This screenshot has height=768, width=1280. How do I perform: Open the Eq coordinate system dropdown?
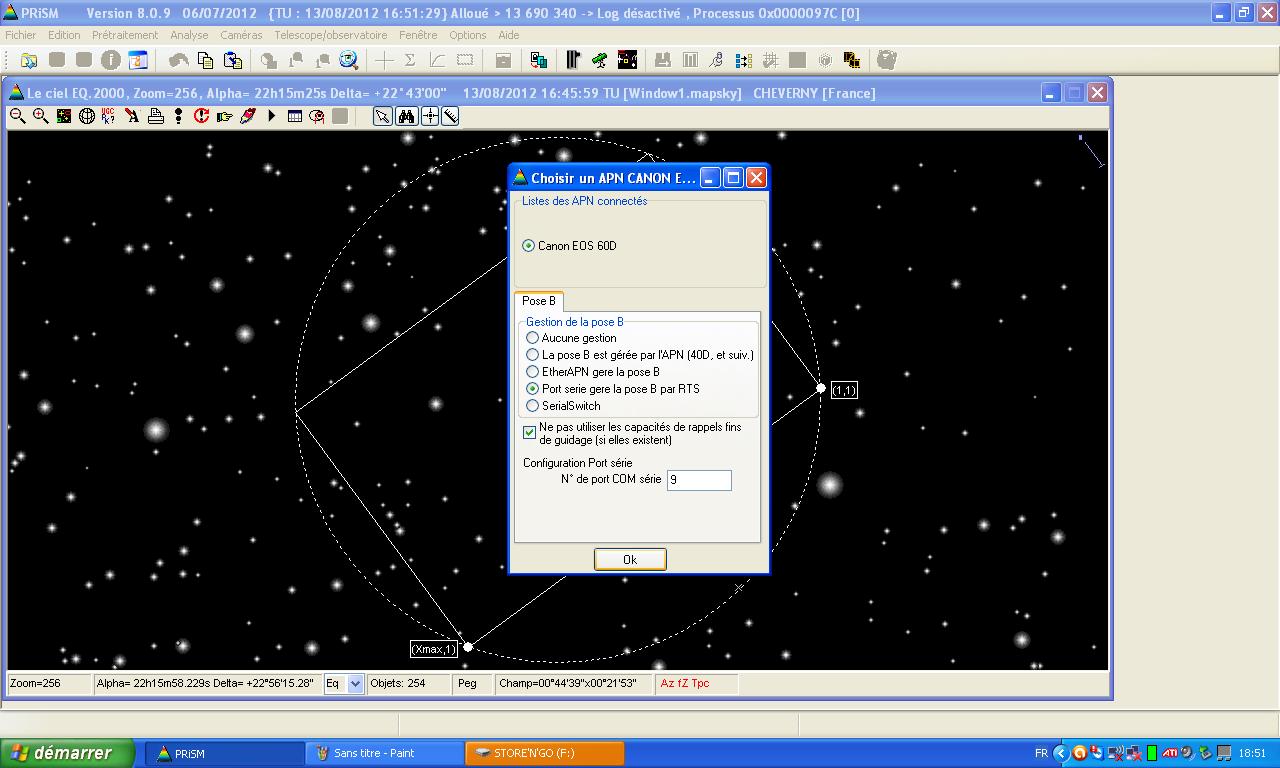[x=355, y=684]
